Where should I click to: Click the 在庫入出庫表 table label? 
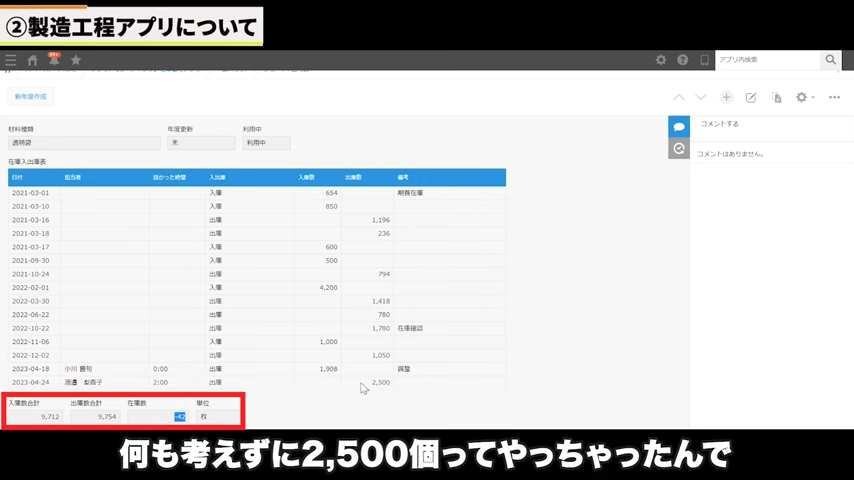click(27, 162)
